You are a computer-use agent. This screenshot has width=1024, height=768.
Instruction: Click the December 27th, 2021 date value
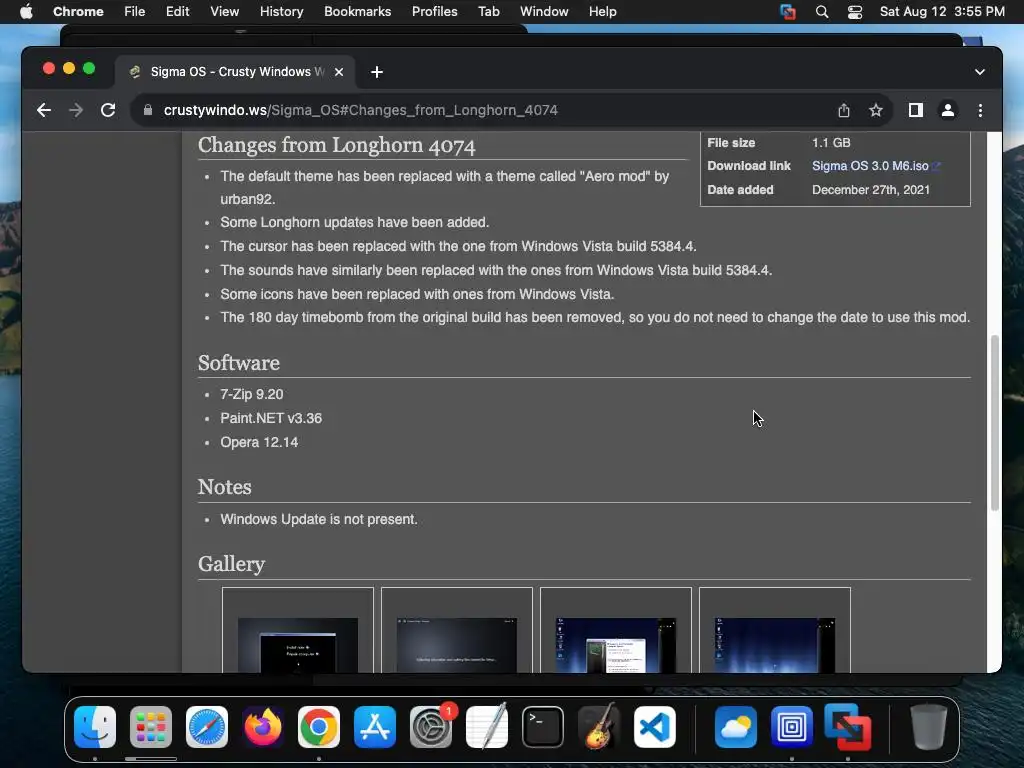(x=871, y=190)
